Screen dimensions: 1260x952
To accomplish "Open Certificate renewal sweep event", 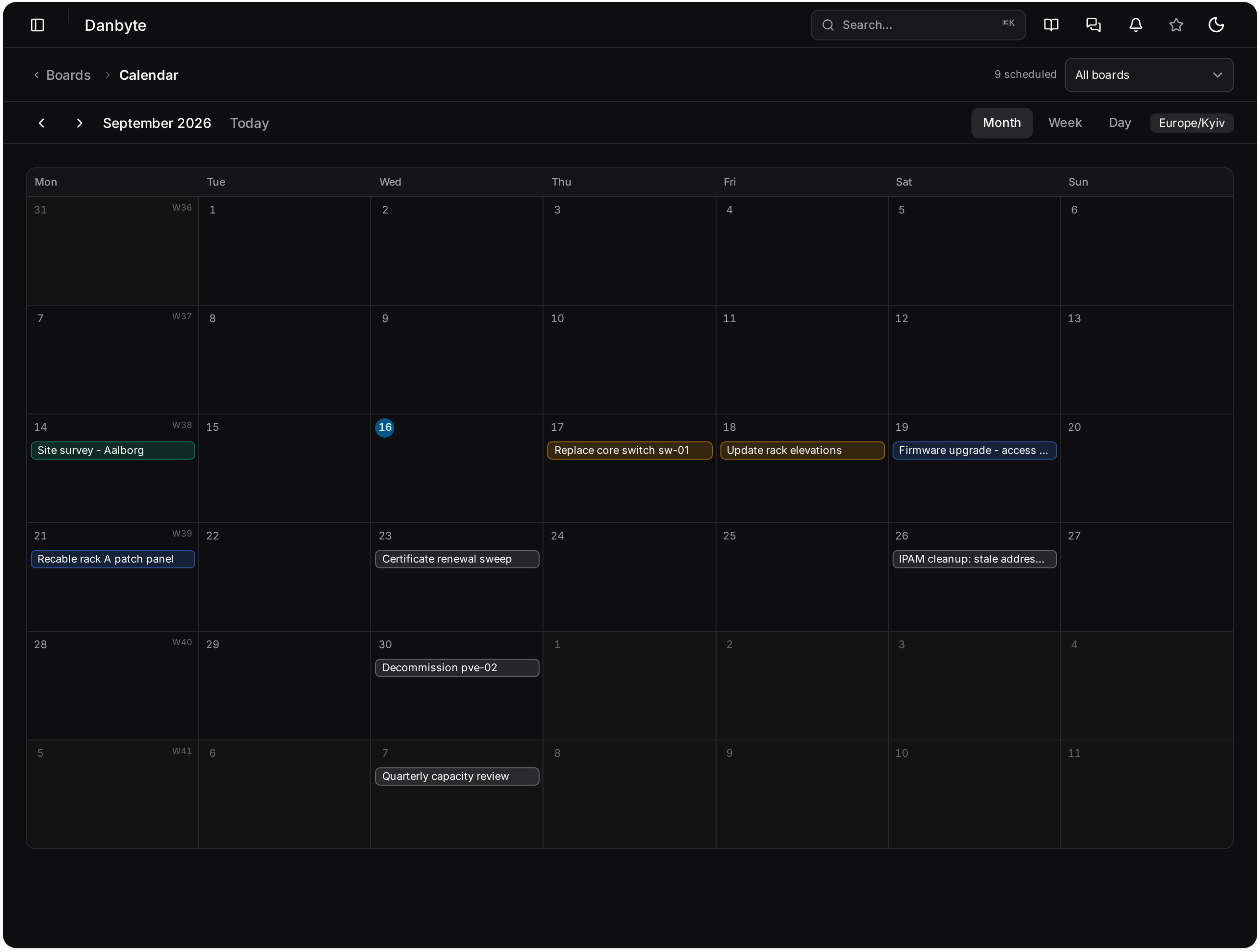I will tap(457, 559).
